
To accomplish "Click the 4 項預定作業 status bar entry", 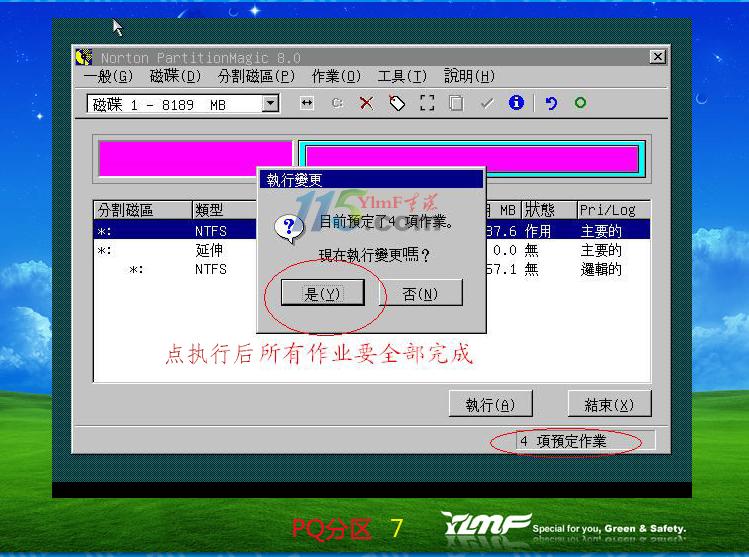I will click(x=585, y=441).
